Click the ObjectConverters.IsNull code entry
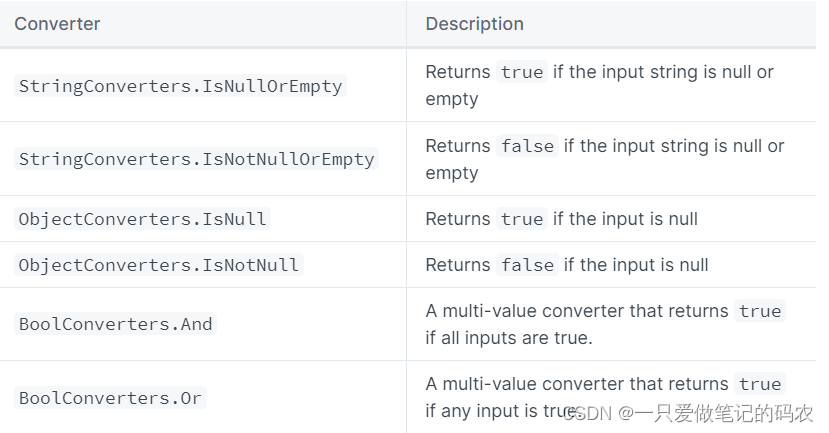Viewport: 829px width, 433px height. point(143,219)
